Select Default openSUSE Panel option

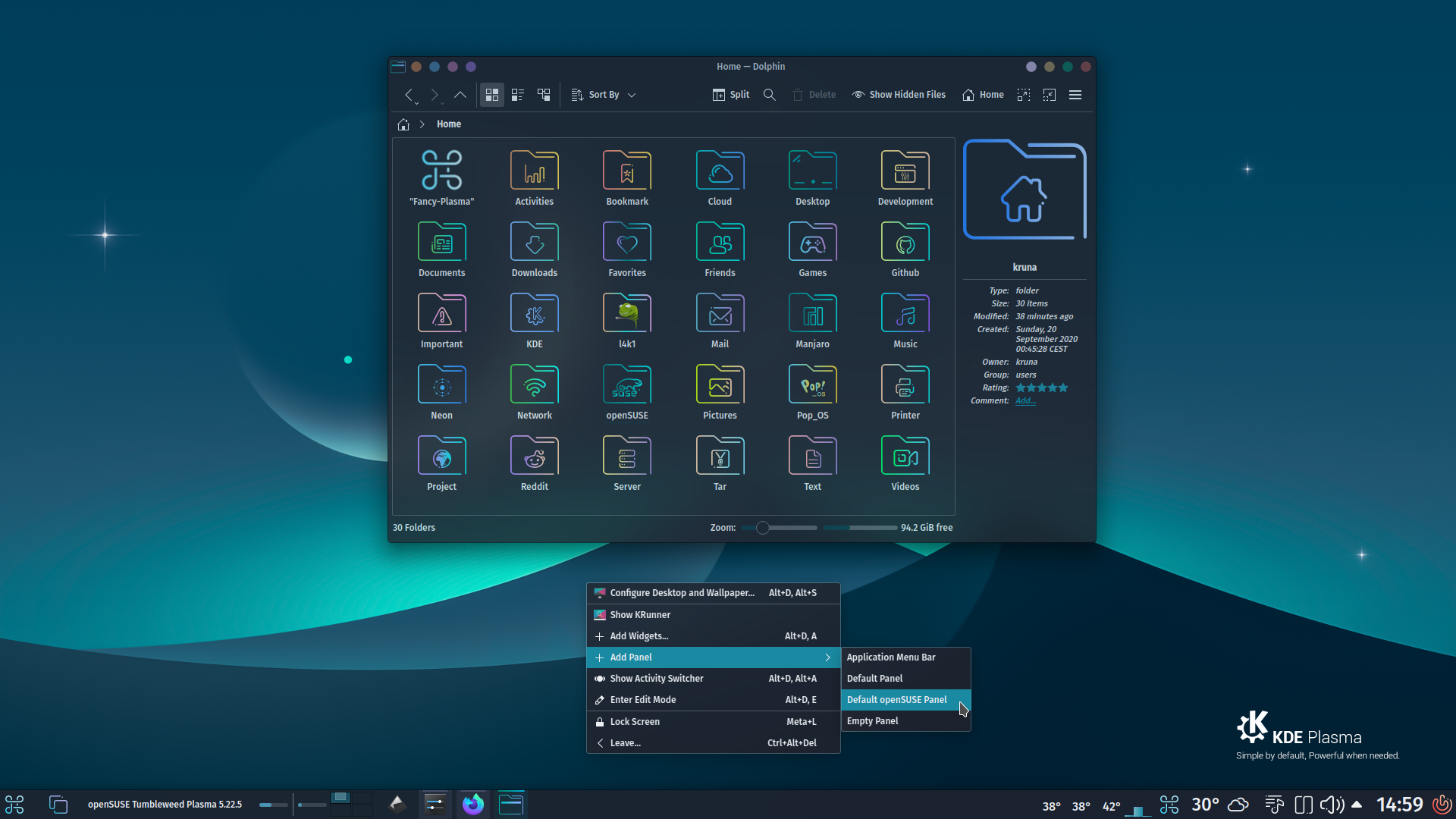[905, 700]
